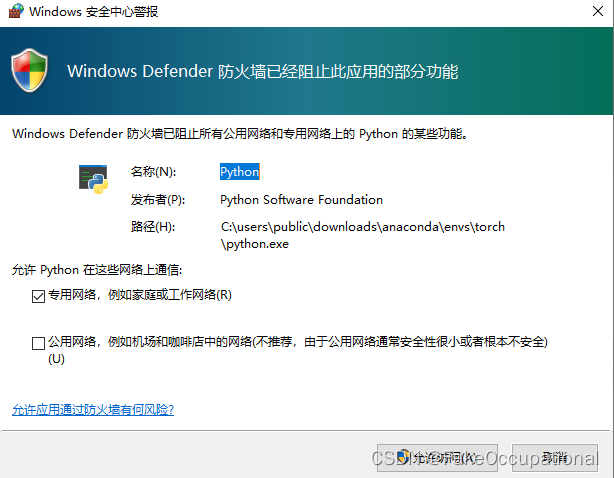
Task: Click the Windows Defender shield icon
Action: (30, 70)
